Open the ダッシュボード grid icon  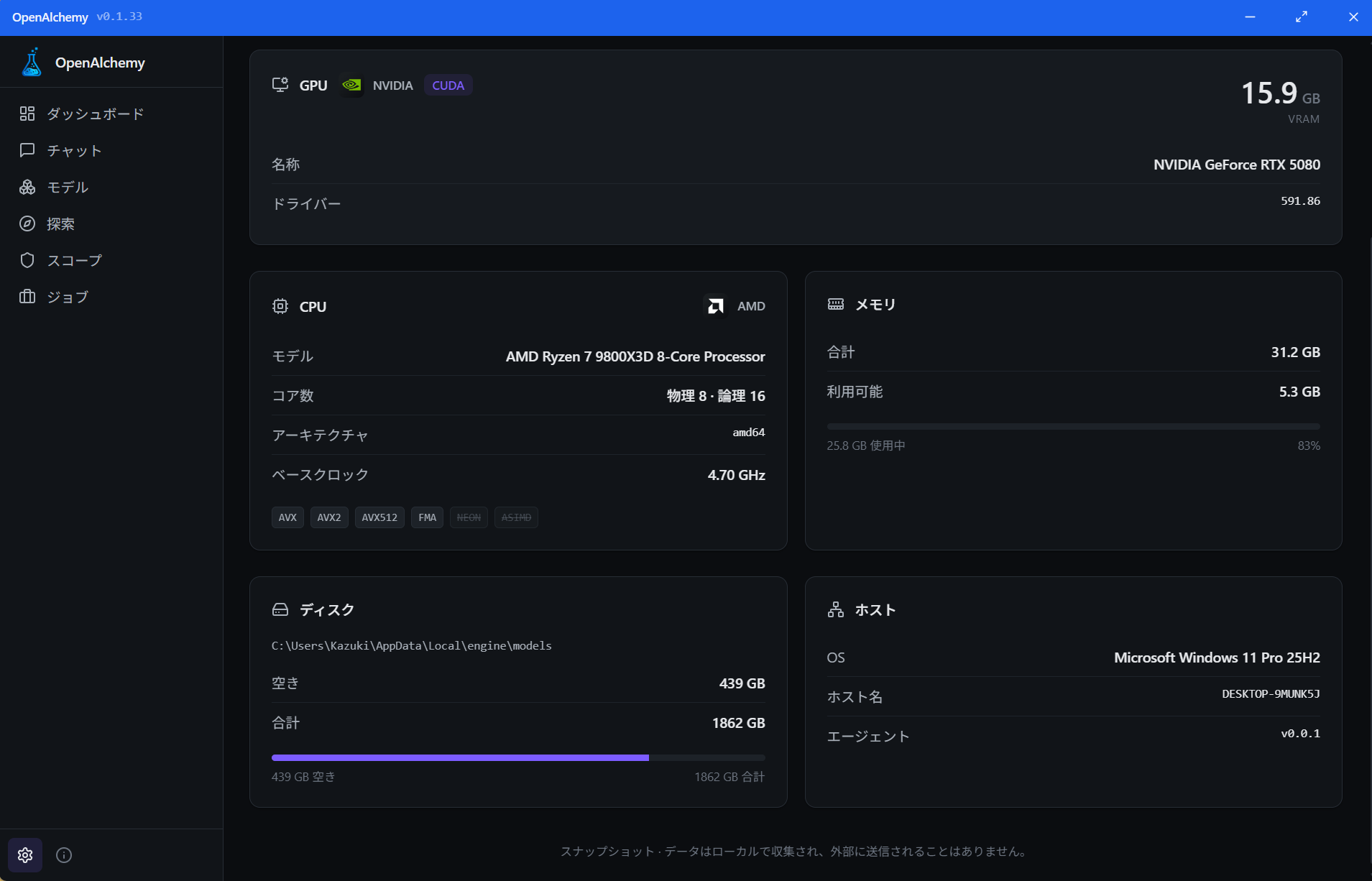coord(27,114)
